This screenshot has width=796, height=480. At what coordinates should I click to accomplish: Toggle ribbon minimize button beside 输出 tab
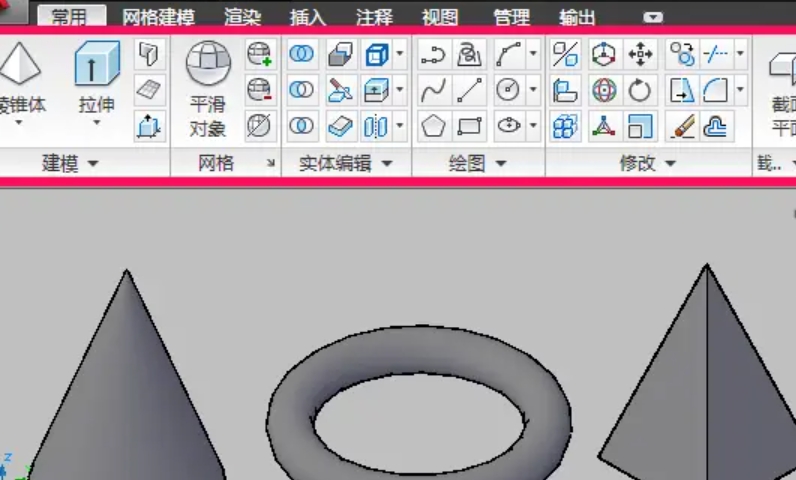click(653, 17)
